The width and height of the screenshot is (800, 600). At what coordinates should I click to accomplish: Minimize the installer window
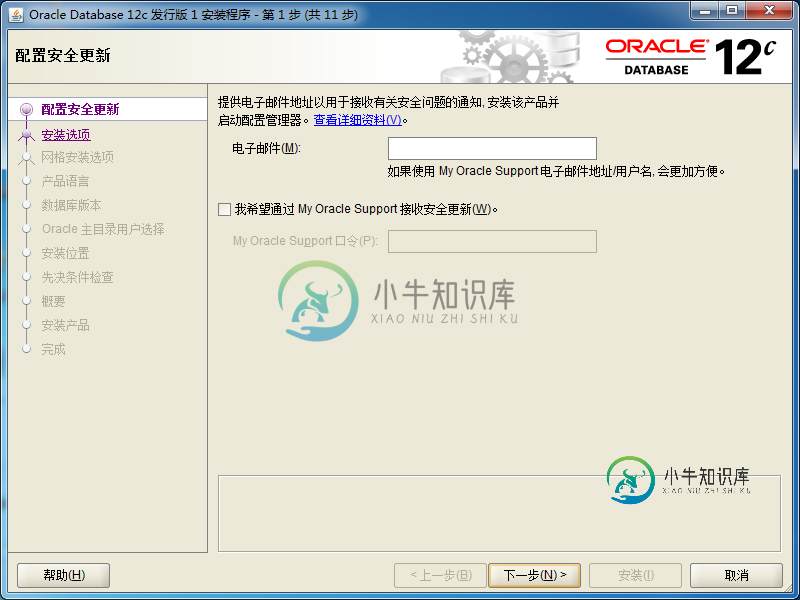click(x=706, y=11)
